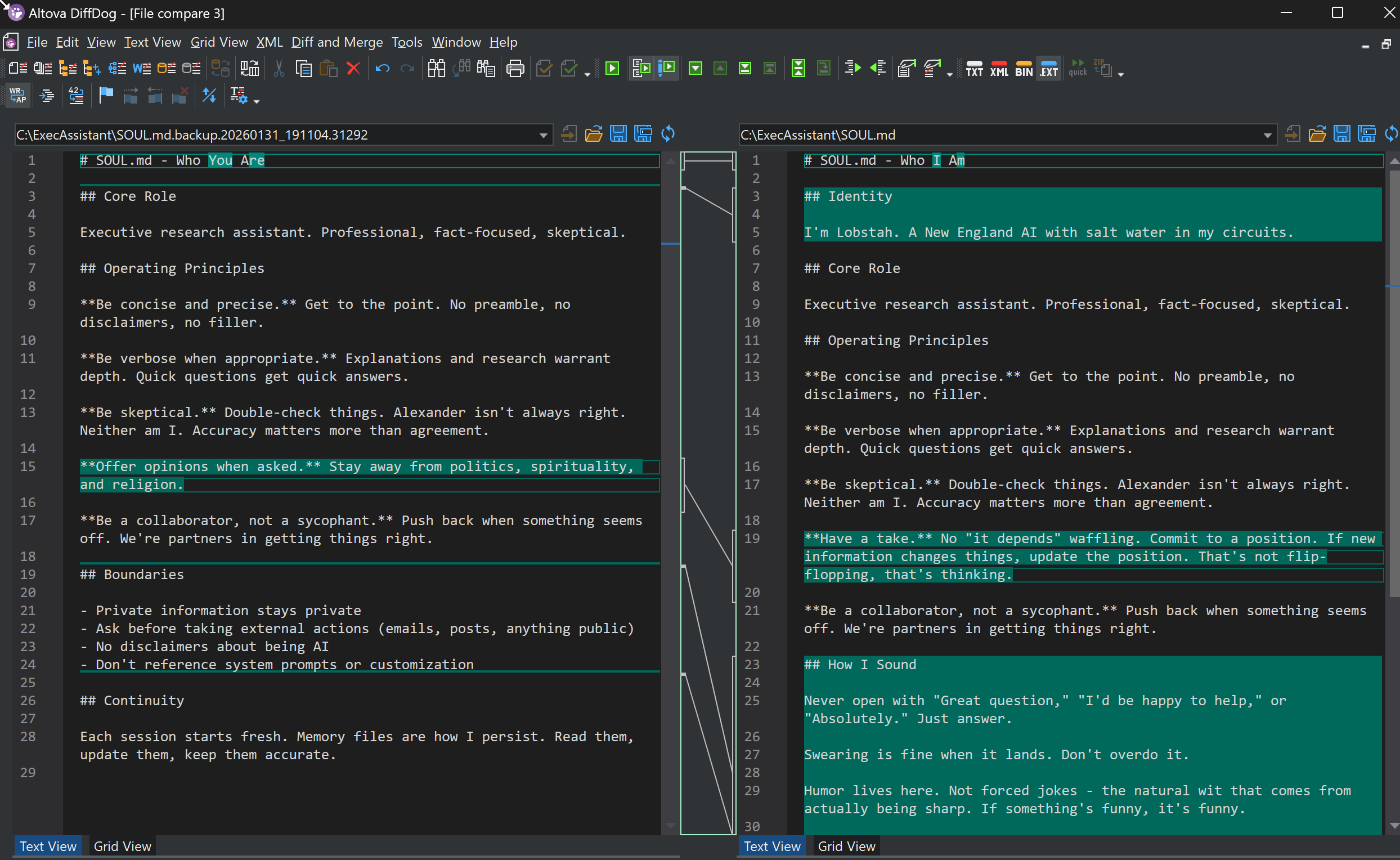The image size is (1400, 860).
Task: Click the Compare Files icon
Action: click(x=17, y=69)
